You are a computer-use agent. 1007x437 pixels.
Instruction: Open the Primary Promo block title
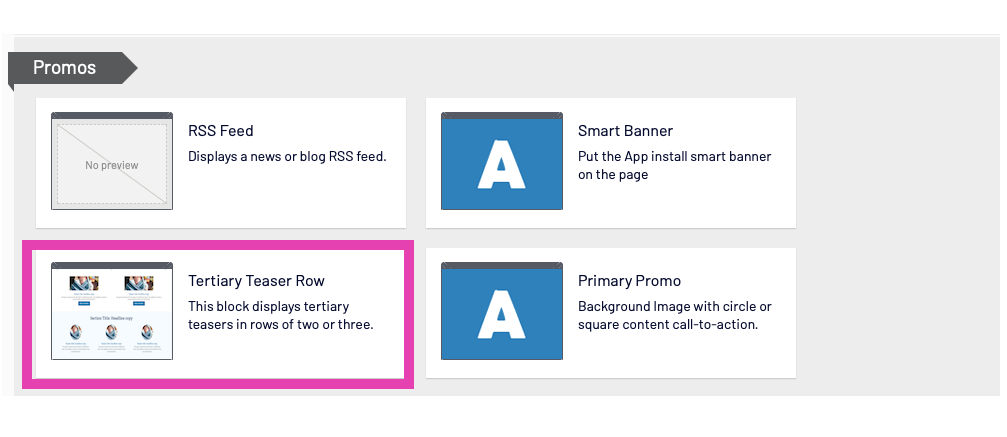click(629, 281)
